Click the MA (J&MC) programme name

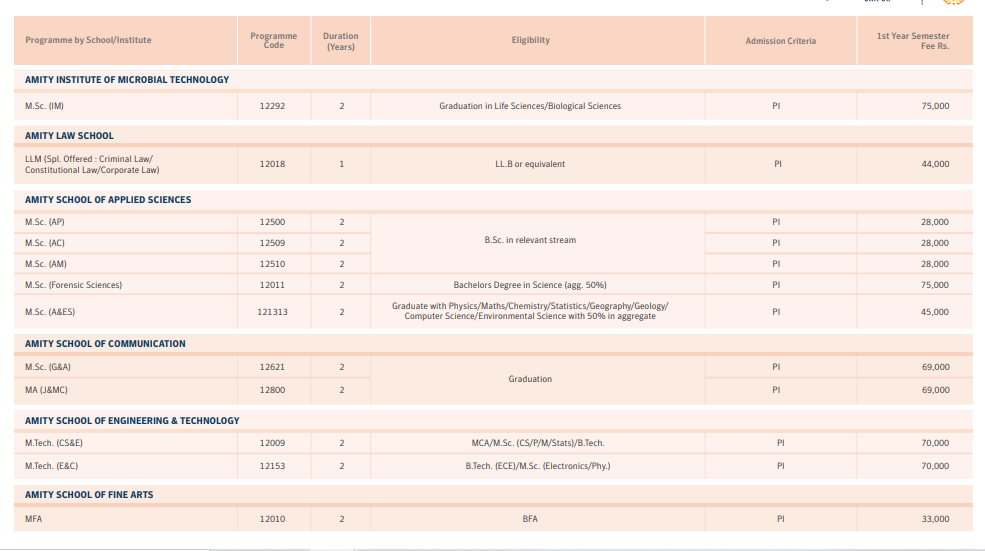[46, 390]
